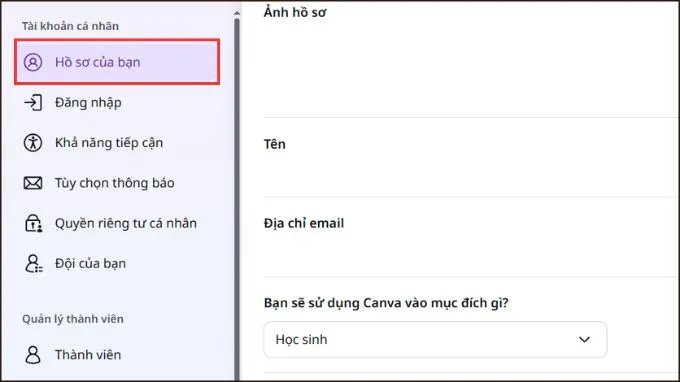Open the Học sinh purpose dropdown
Image resolution: width=680 pixels, height=382 pixels.
click(435, 340)
